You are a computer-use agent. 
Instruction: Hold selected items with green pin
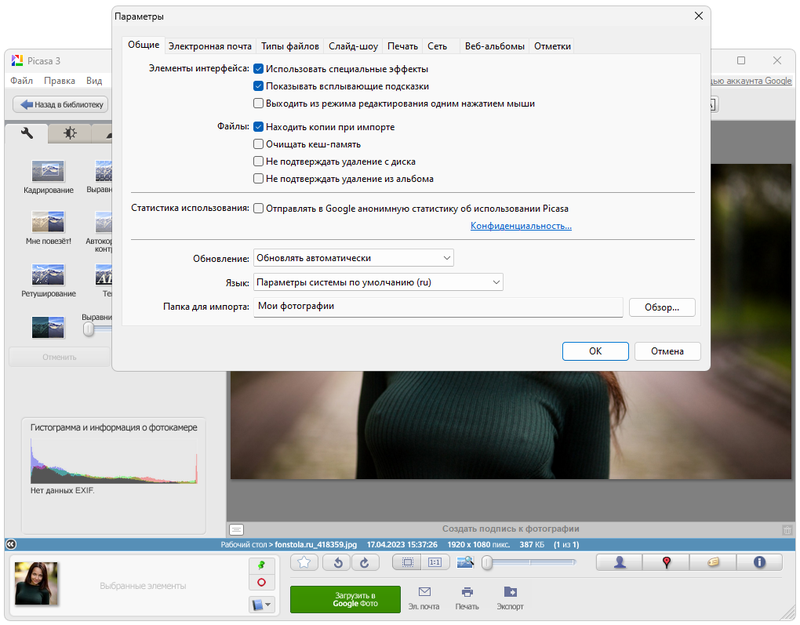coord(262,565)
